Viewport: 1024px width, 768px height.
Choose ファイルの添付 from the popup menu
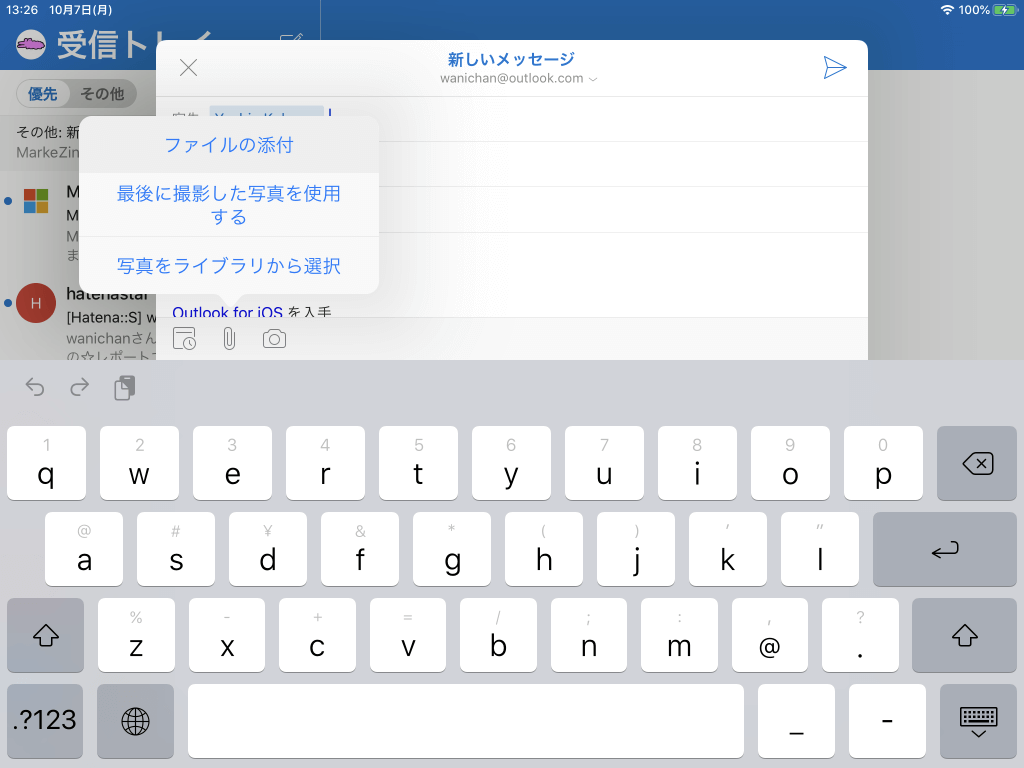click(229, 145)
